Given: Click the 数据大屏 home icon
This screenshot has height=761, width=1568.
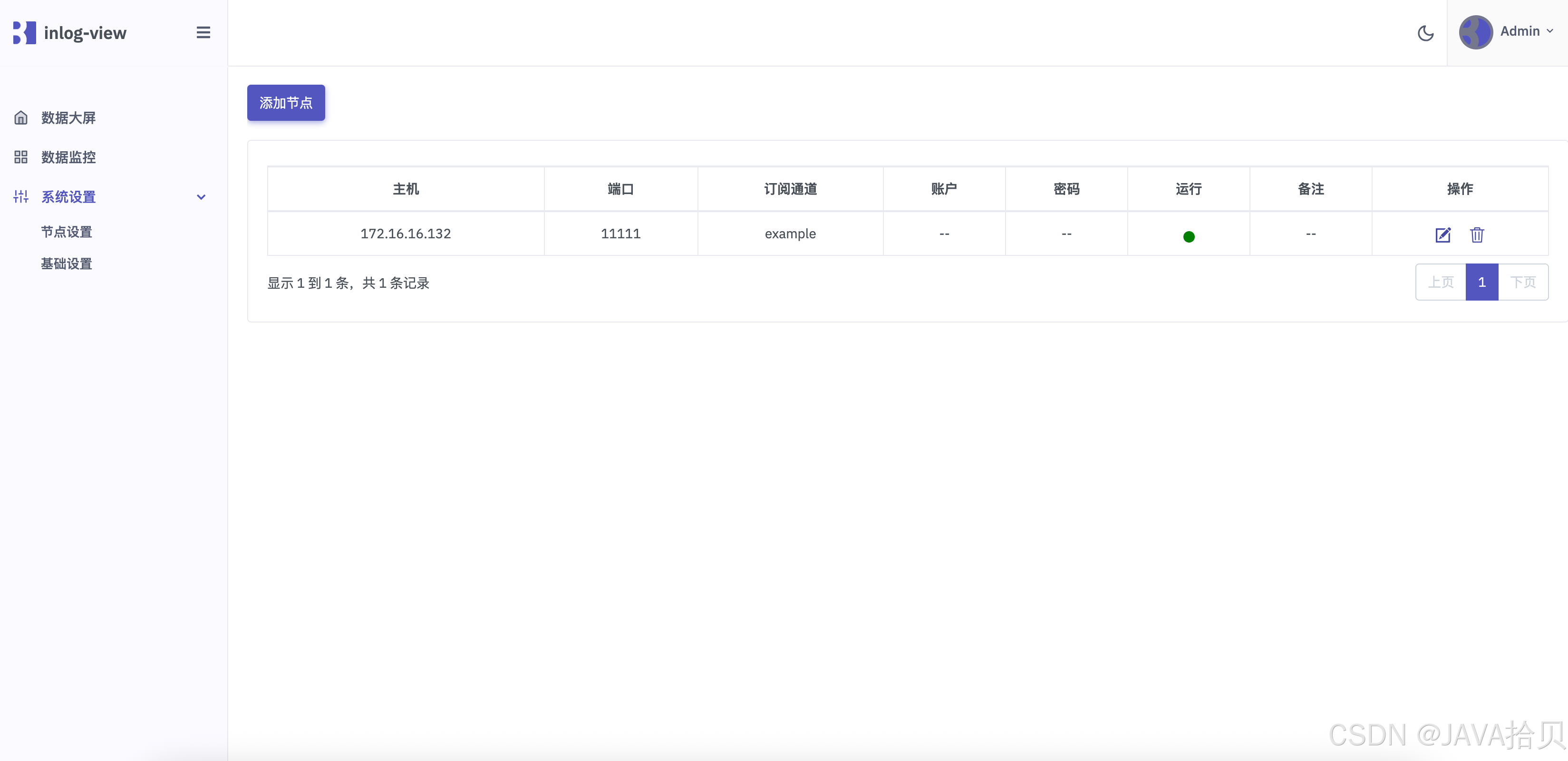Looking at the screenshot, I should click(21, 117).
